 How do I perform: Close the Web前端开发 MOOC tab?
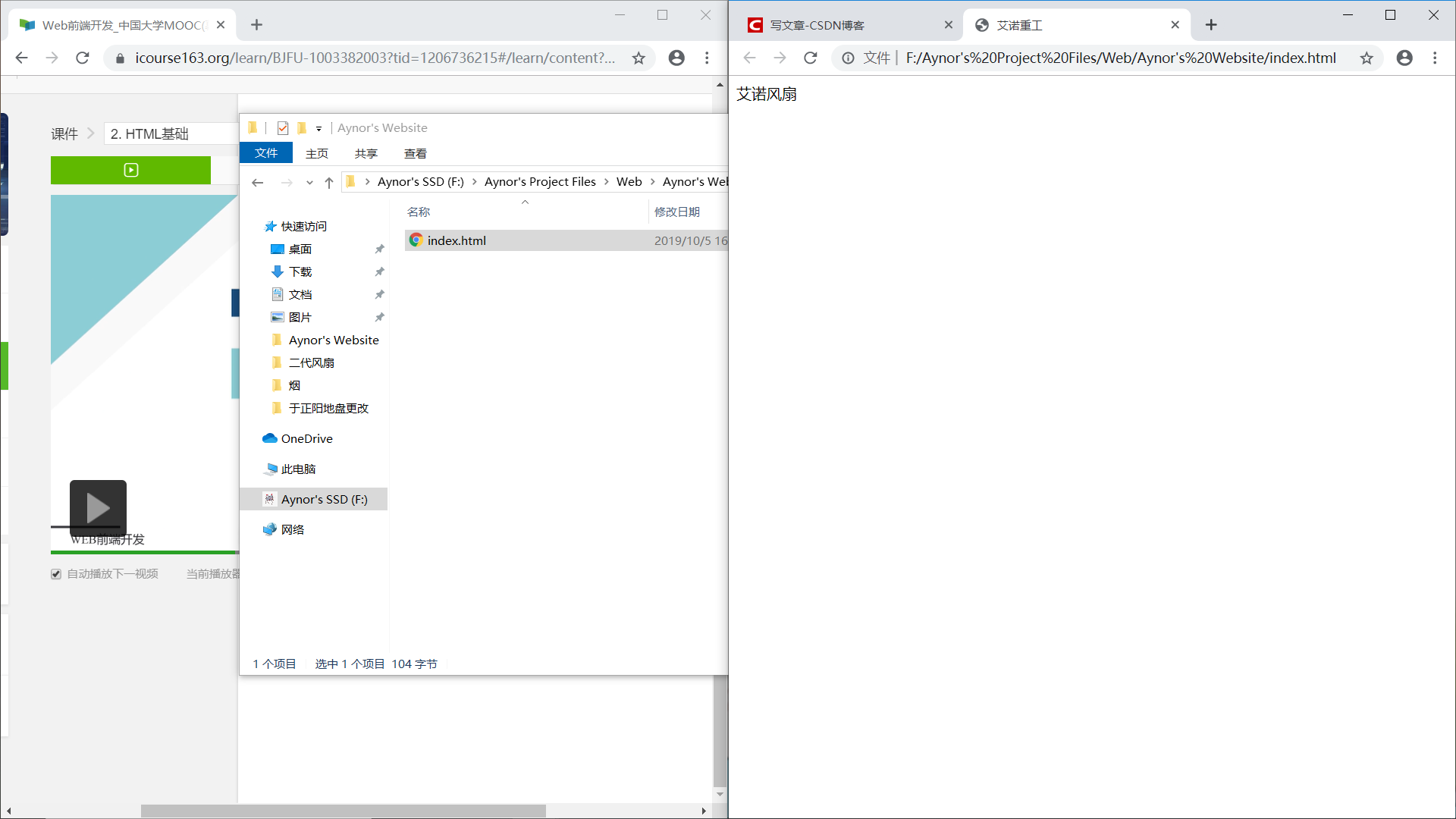tap(221, 25)
